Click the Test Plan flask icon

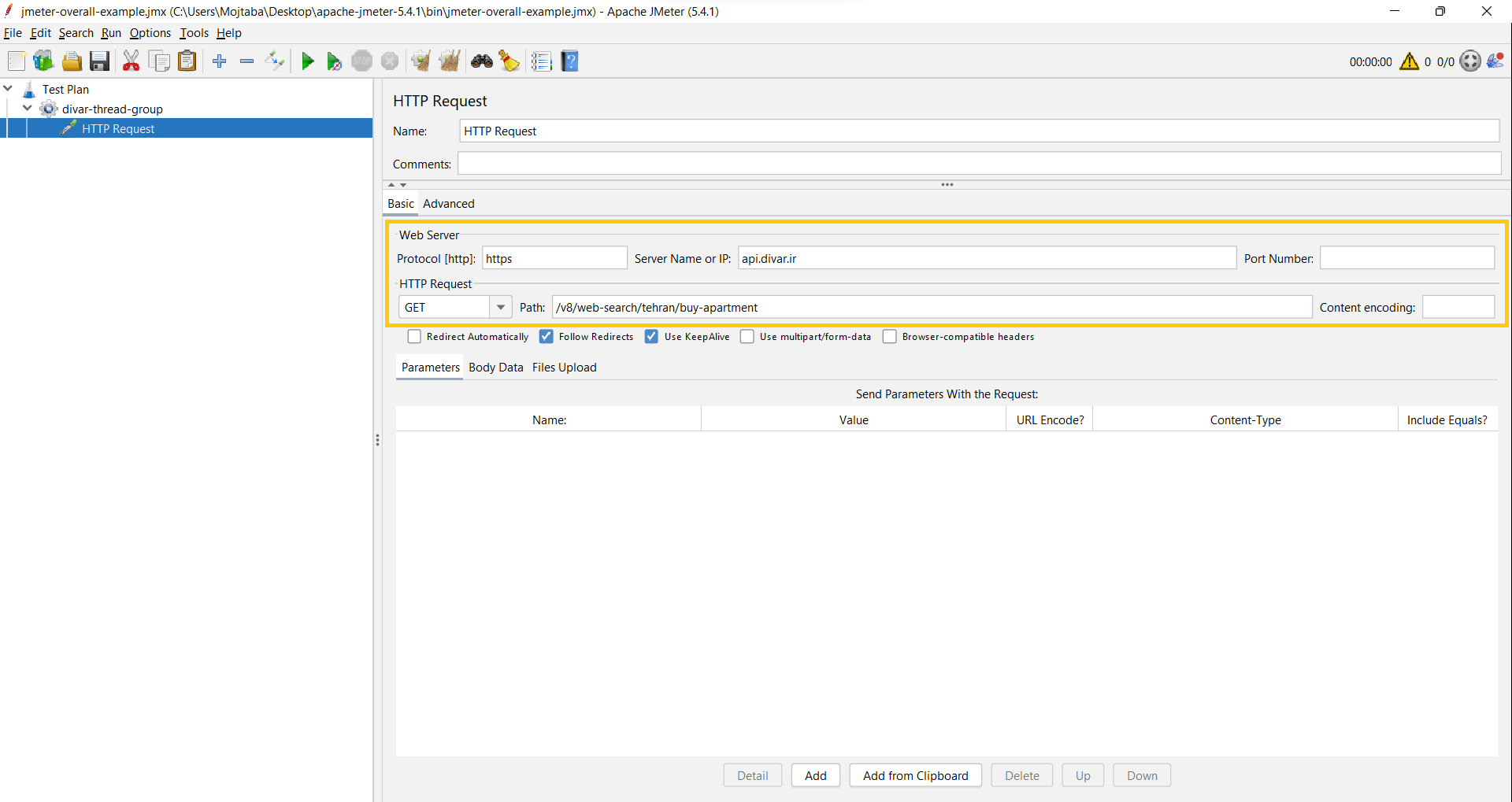[x=29, y=90]
